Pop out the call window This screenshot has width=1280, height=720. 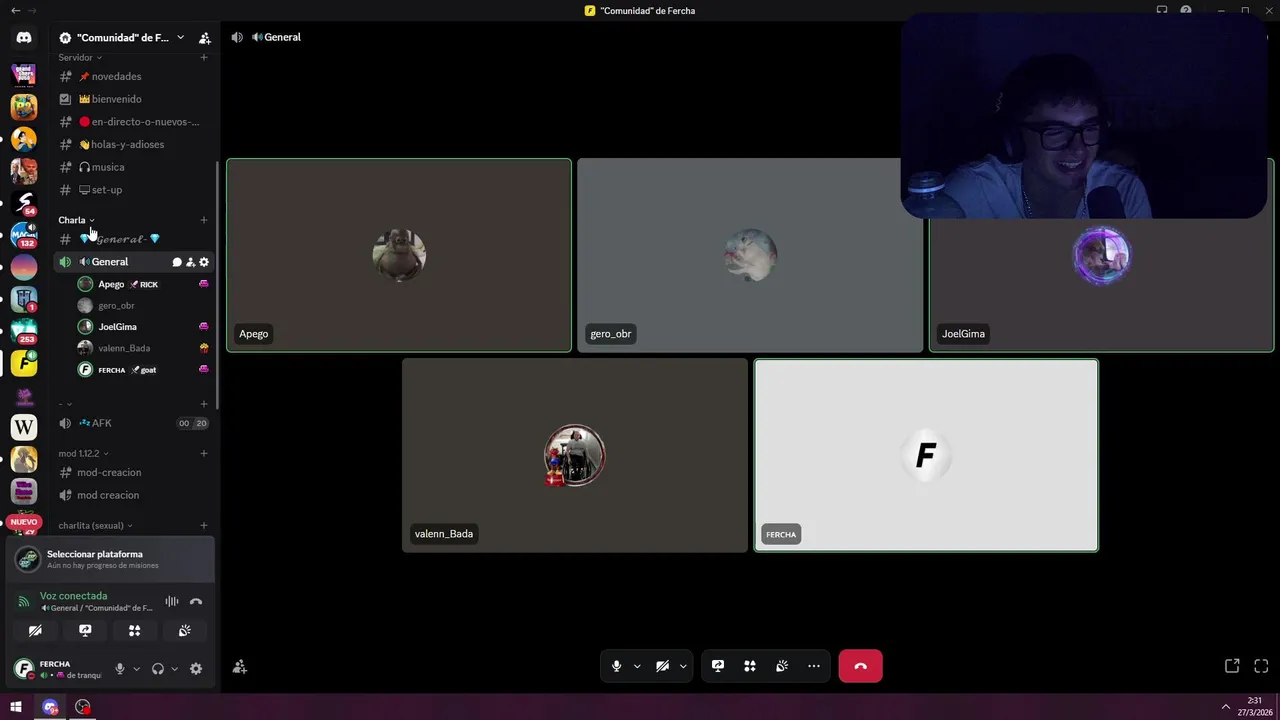pyautogui.click(x=1232, y=666)
